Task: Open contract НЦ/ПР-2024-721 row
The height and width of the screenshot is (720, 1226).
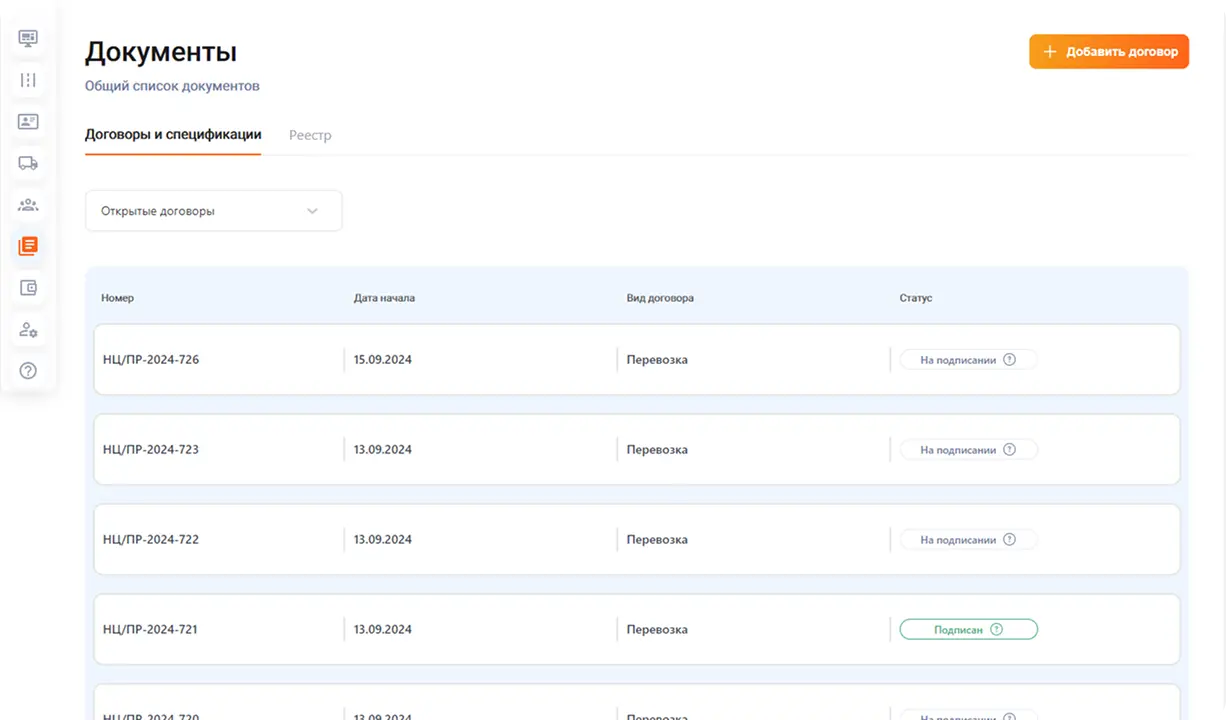Action: [x=151, y=630]
